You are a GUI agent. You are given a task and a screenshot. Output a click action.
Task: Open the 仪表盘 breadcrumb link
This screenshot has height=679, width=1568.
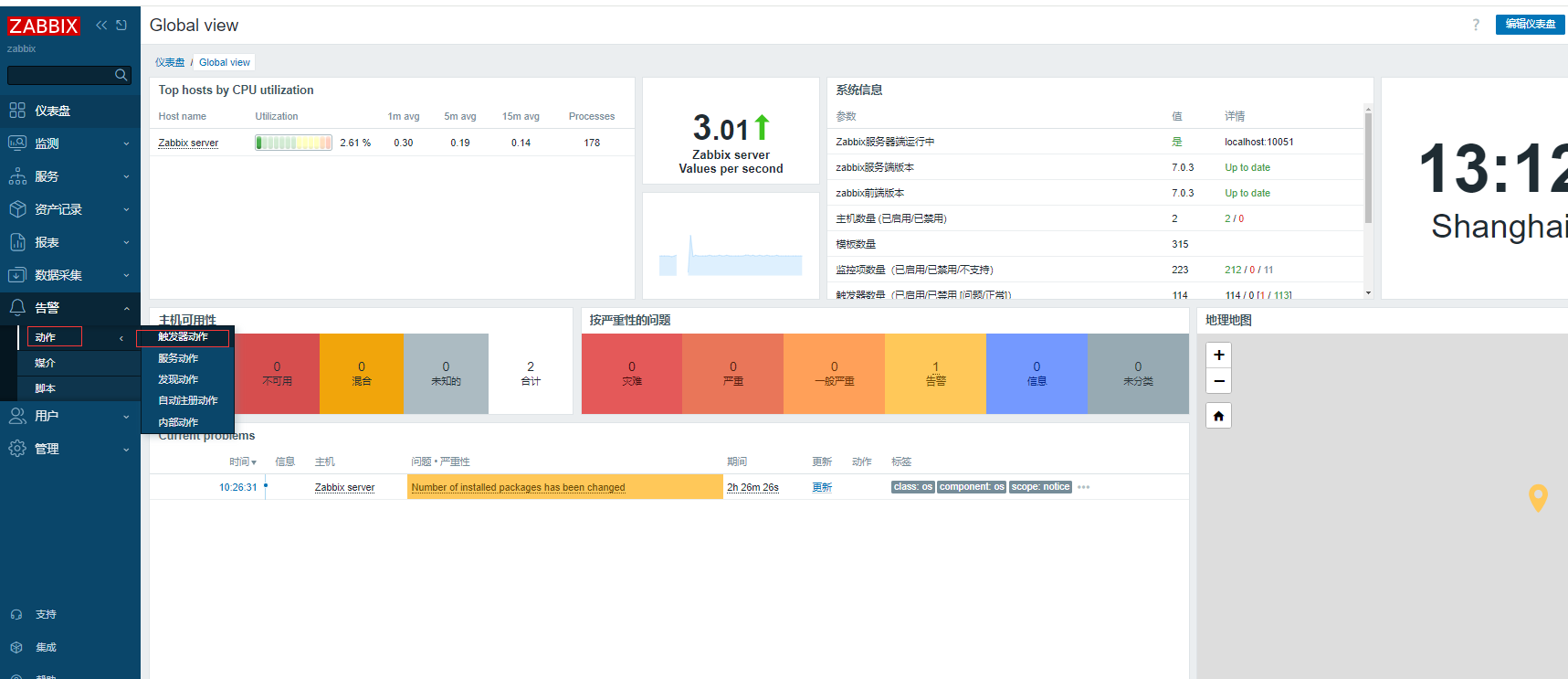click(x=170, y=62)
